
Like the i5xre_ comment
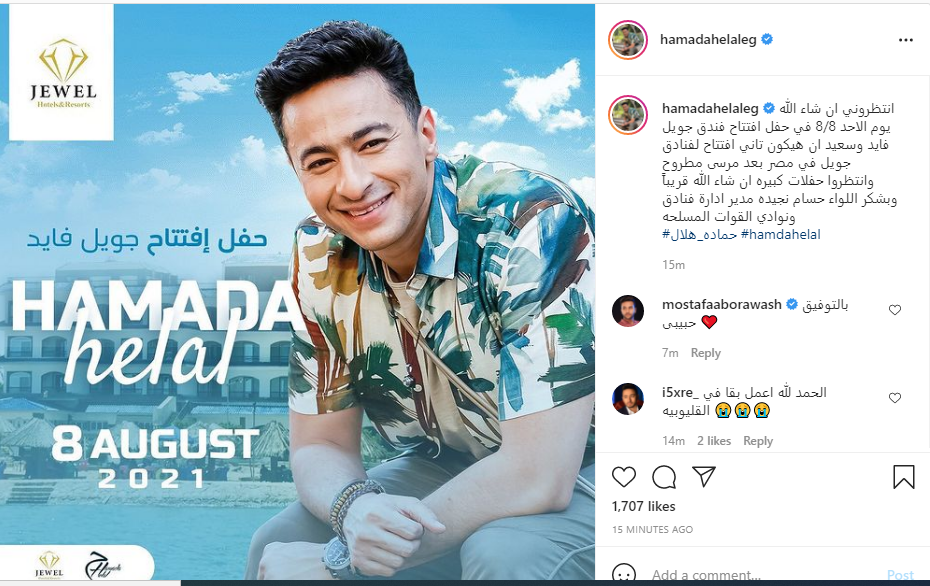[x=895, y=397]
